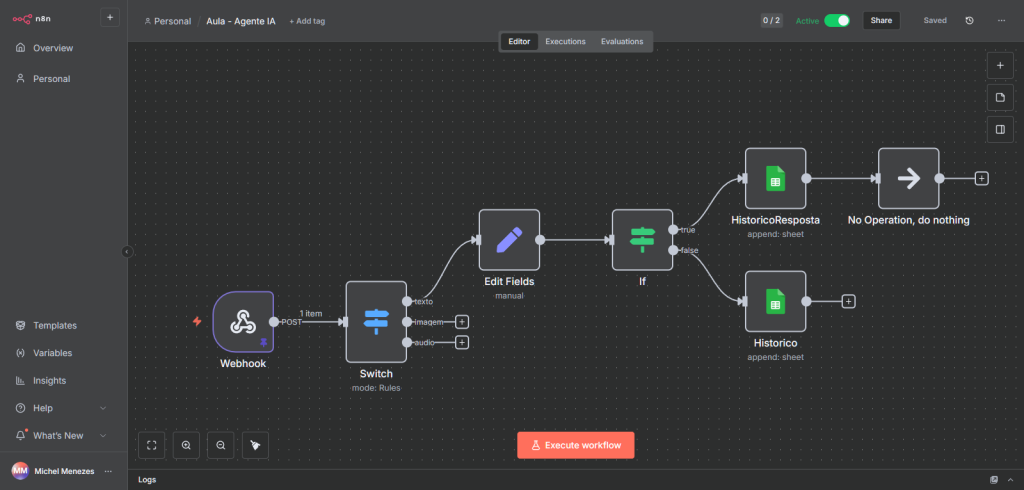
Task: Switch to the Executions tab
Action: pos(565,41)
